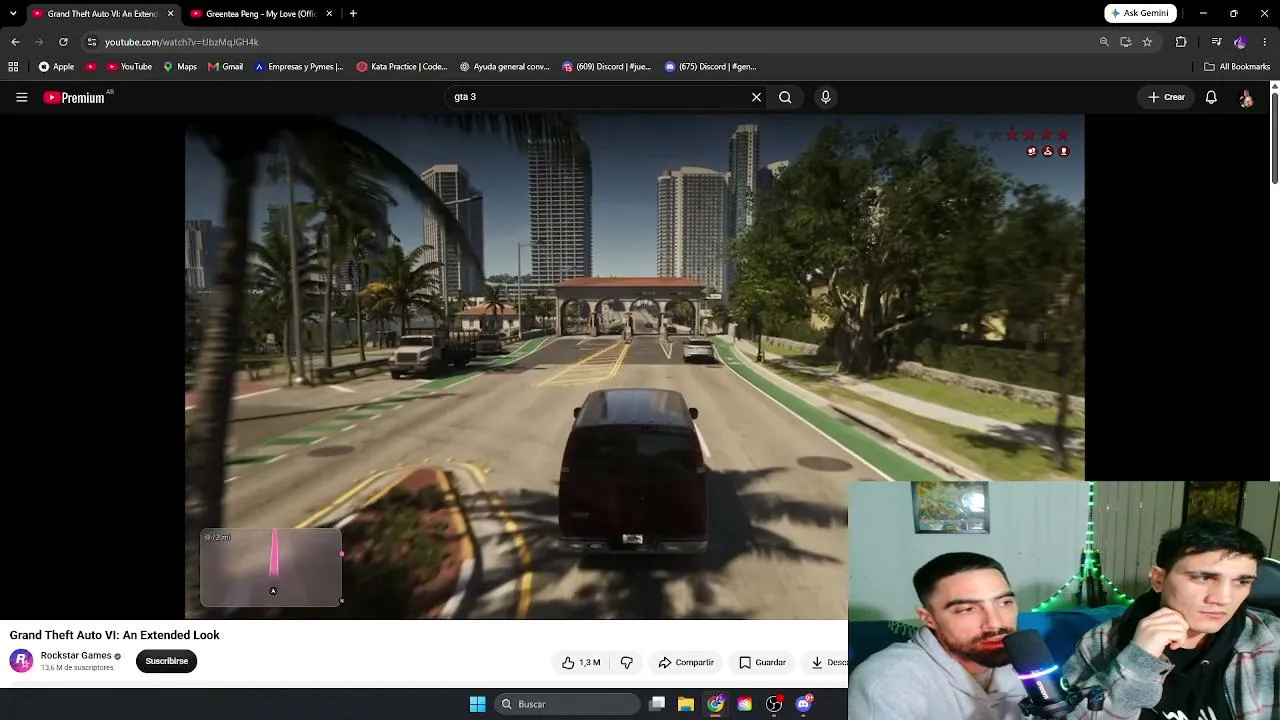Image resolution: width=1280 pixels, height=720 pixels.
Task: Click the Crear button
Action: pyautogui.click(x=1166, y=97)
